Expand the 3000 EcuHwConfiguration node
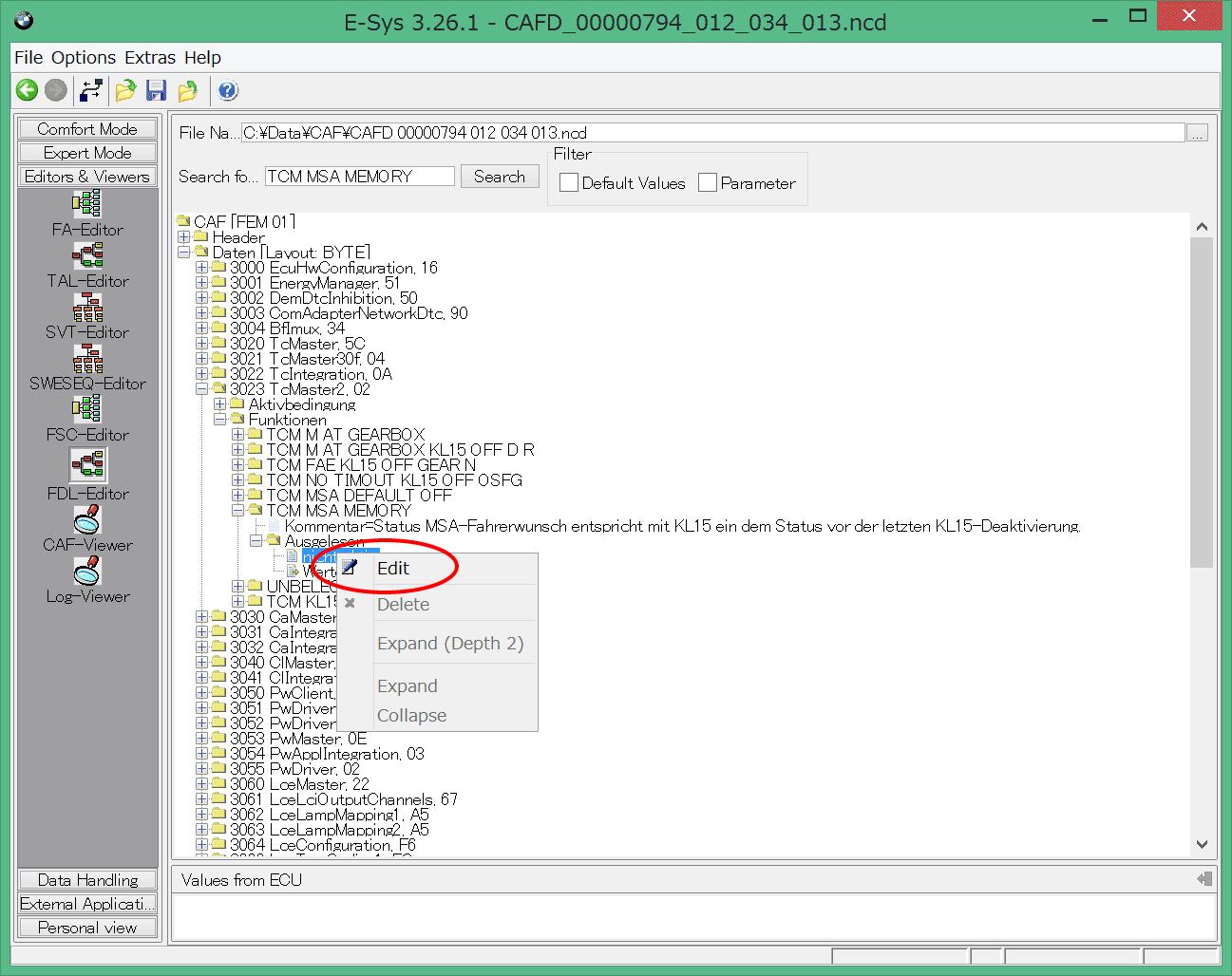The image size is (1232, 976). click(201, 268)
